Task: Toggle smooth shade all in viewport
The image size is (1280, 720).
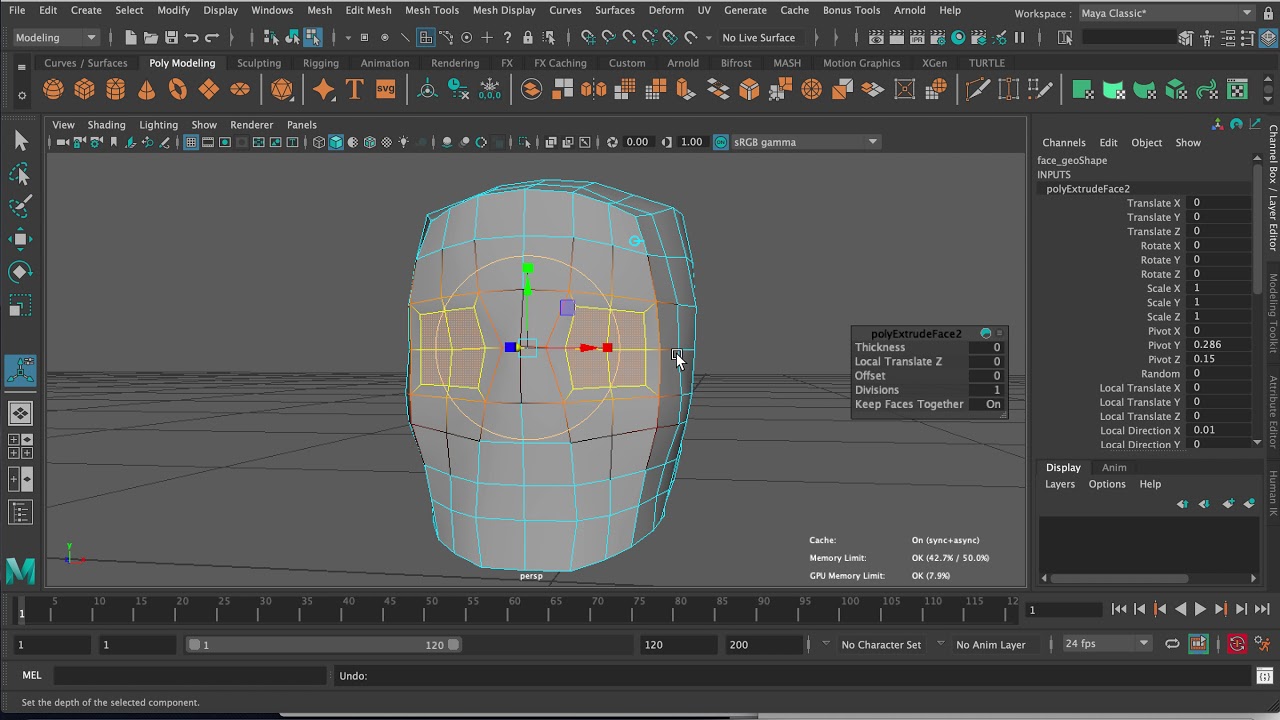Action: (x=336, y=142)
